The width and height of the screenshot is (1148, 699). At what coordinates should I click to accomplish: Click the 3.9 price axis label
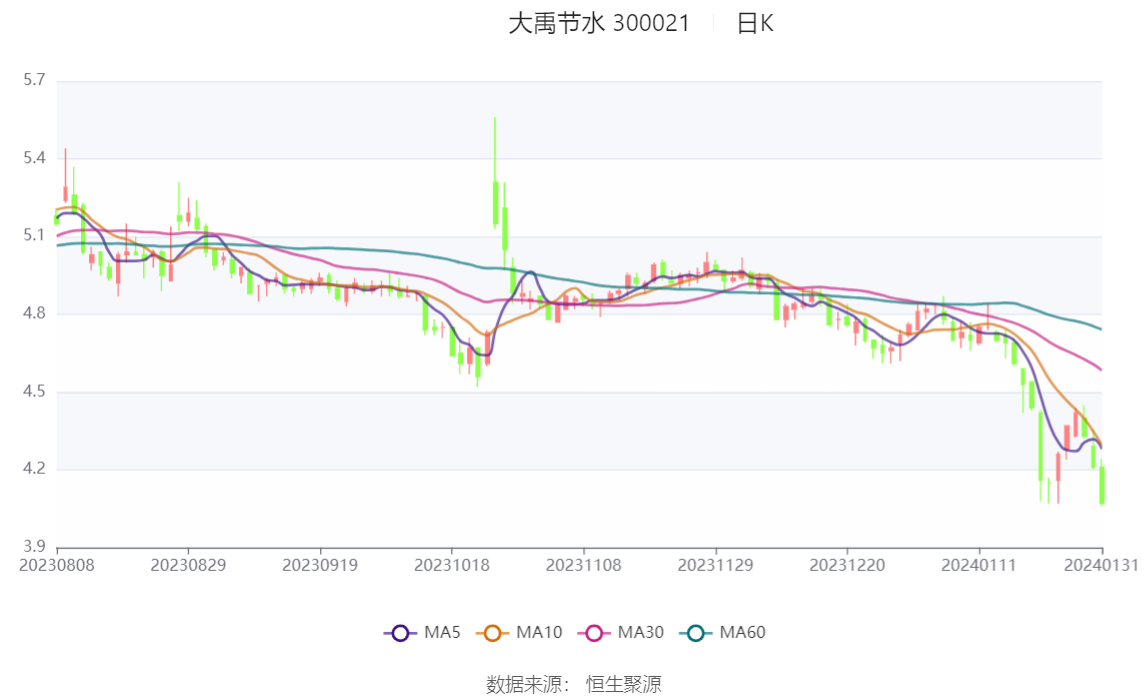click(x=34, y=547)
